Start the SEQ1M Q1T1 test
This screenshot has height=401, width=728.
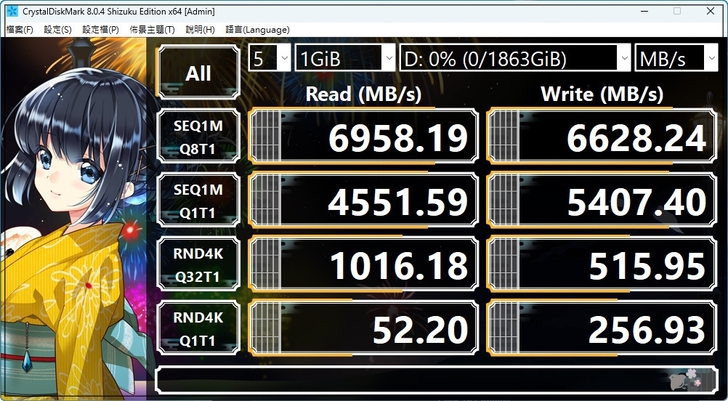pyautogui.click(x=198, y=200)
